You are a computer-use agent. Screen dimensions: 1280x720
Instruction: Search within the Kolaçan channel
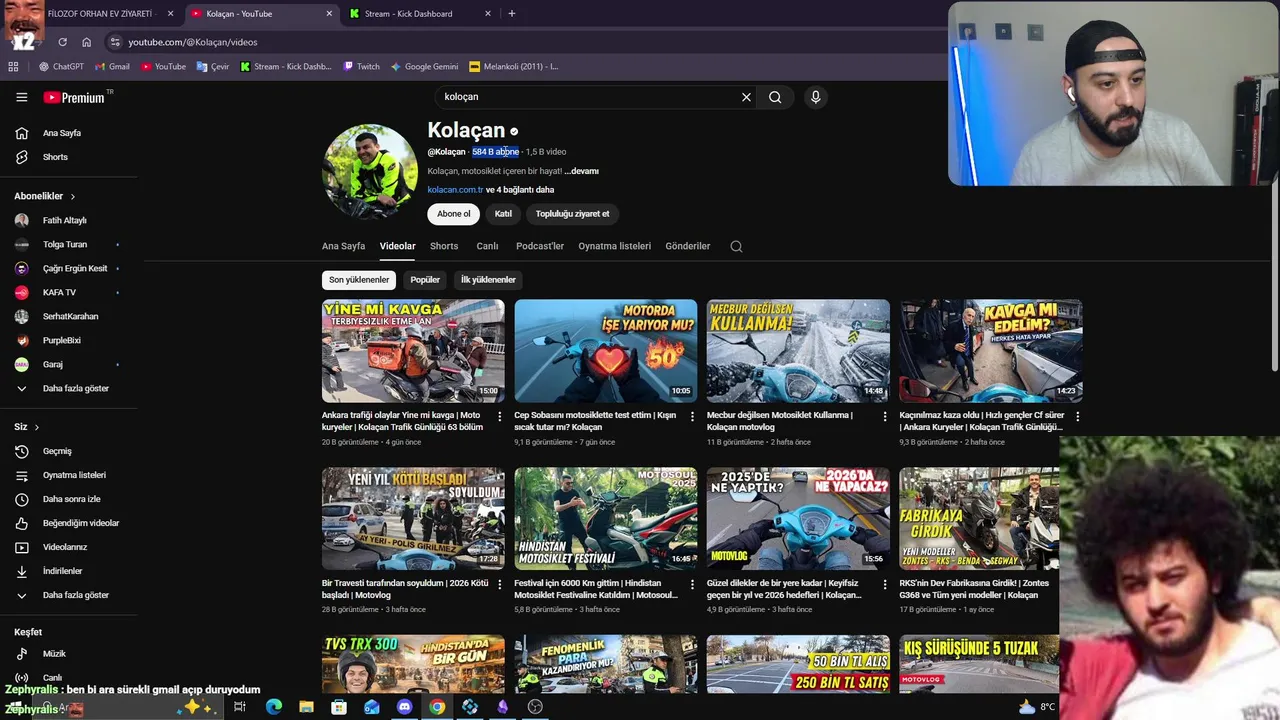[x=736, y=246]
